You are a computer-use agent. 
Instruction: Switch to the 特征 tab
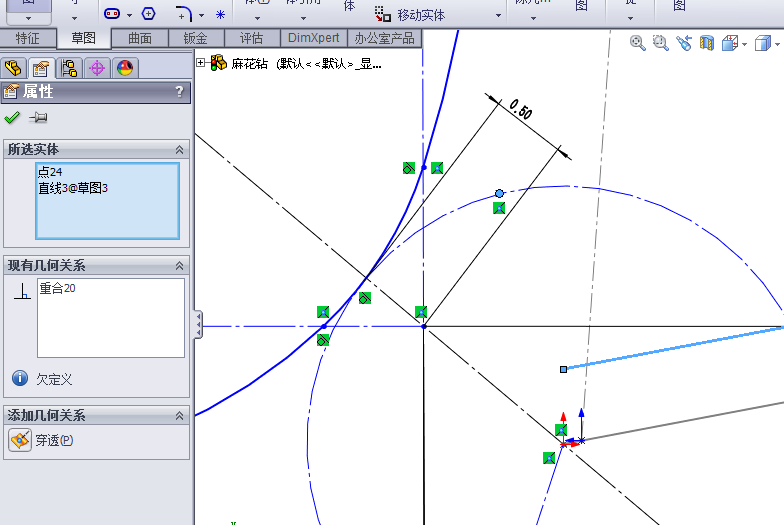pos(28,38)
